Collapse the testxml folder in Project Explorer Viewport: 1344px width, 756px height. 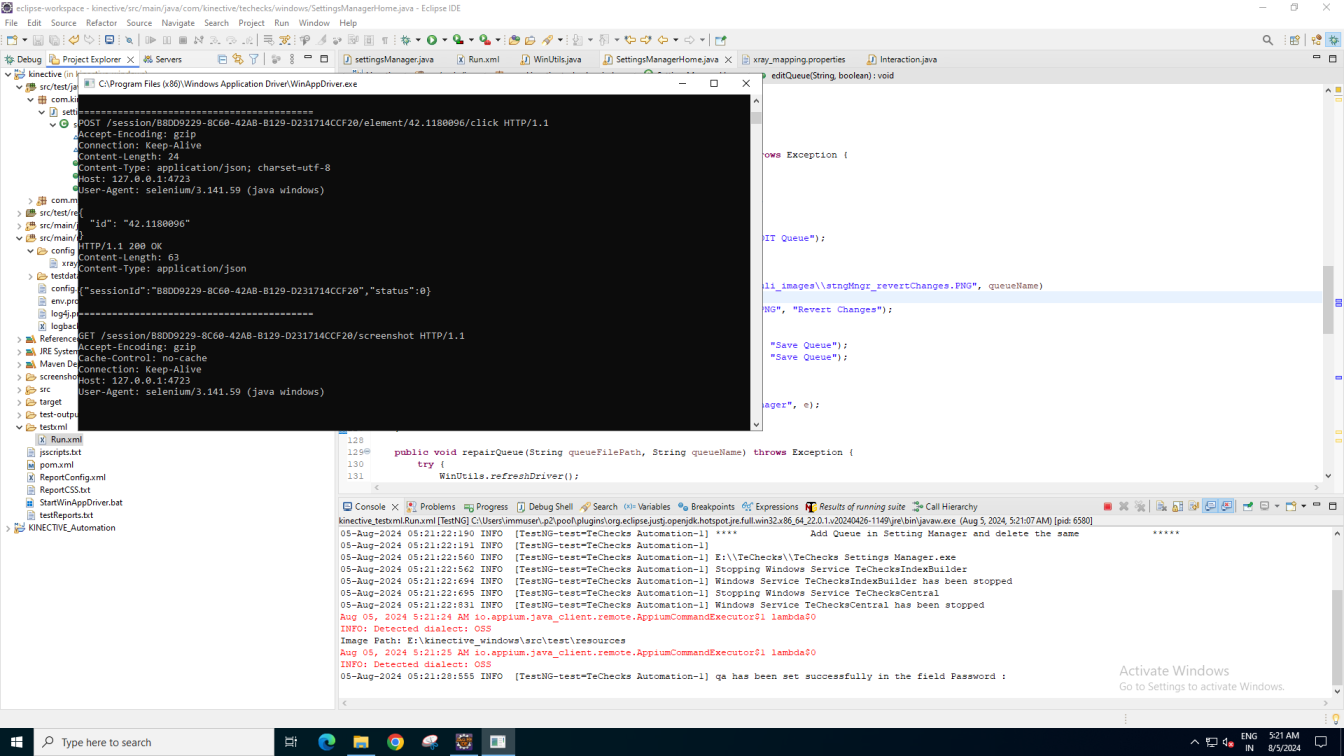tap(19, 427)
